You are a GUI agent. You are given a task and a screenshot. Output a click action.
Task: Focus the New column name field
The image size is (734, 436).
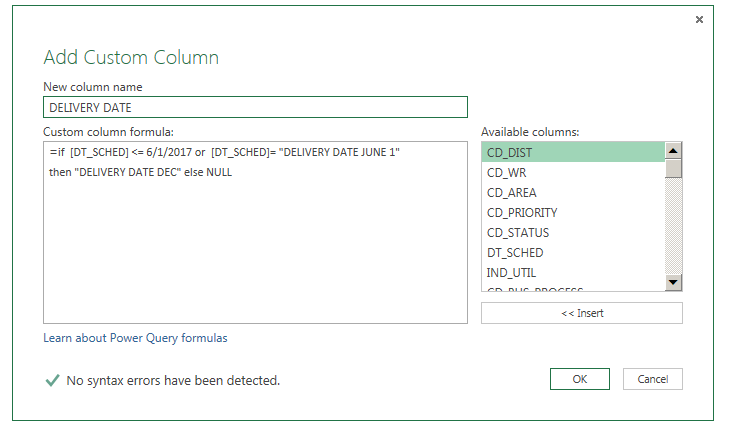(x=255, y=107)
